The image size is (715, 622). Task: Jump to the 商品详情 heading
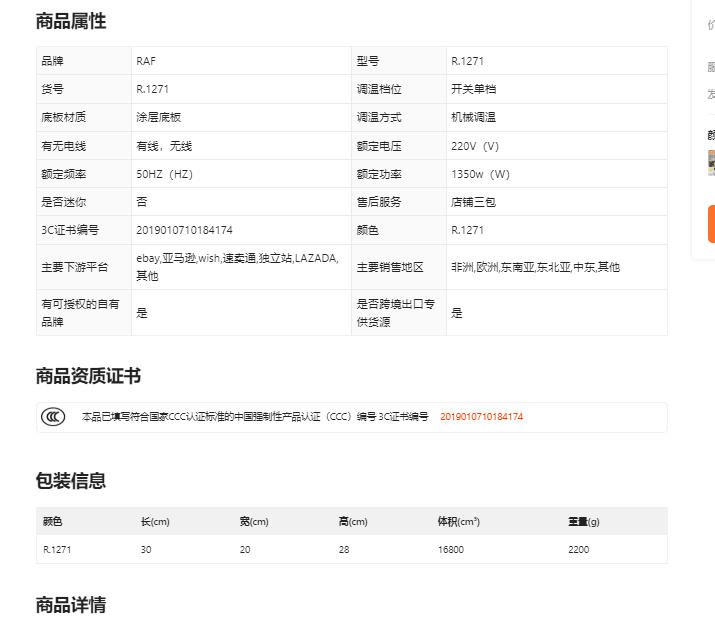[71, 605]
